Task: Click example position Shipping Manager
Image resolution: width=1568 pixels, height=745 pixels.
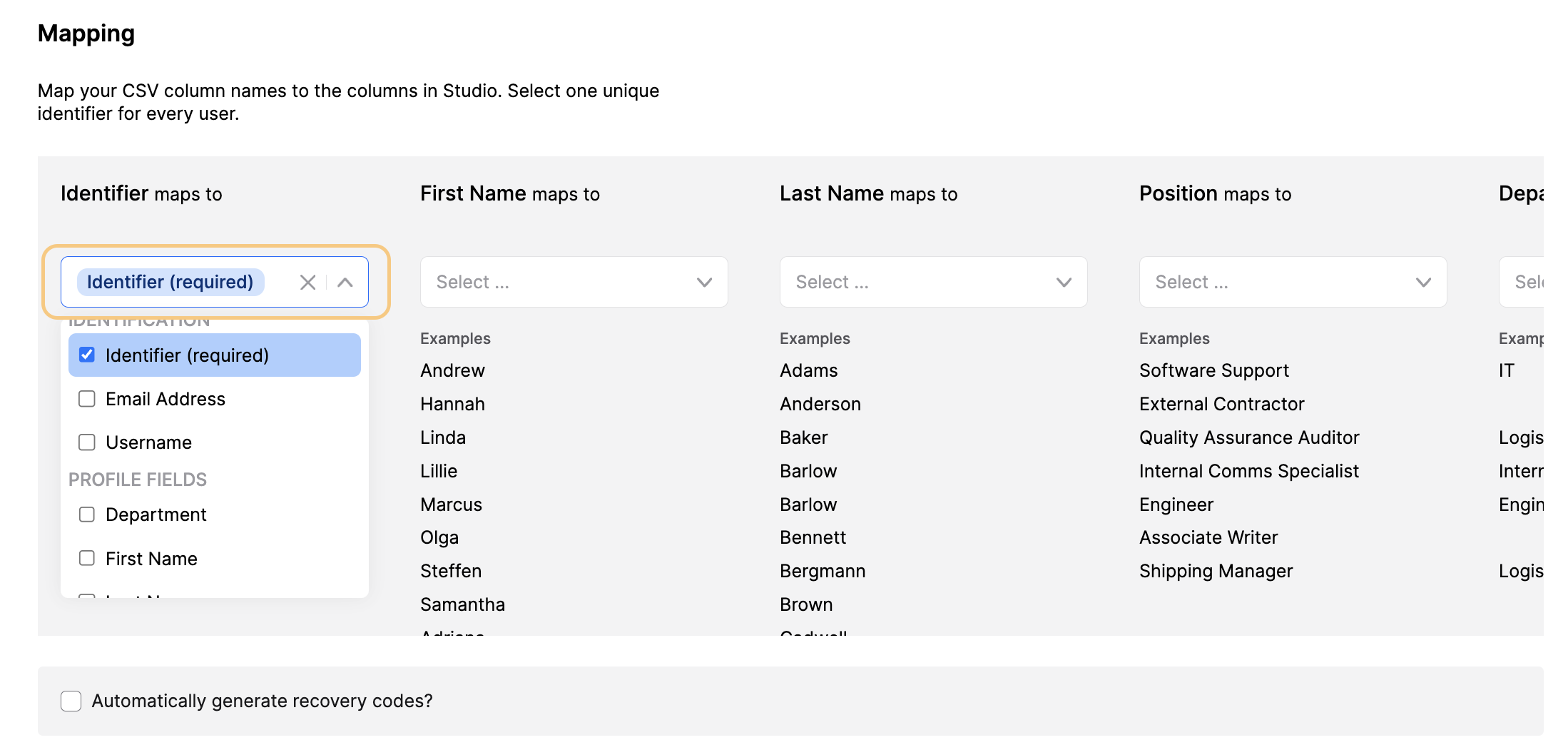Action: coord(1216,572)
